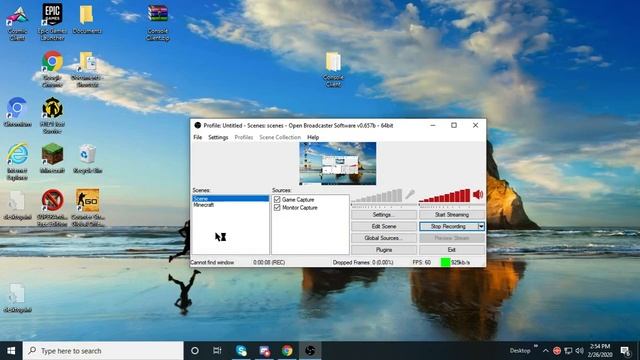This screenshot has width=640, height=360.
Task: Select the red prohibited-sign desktop shortcut
Action: pyautogui.click(x=52, y=207)
